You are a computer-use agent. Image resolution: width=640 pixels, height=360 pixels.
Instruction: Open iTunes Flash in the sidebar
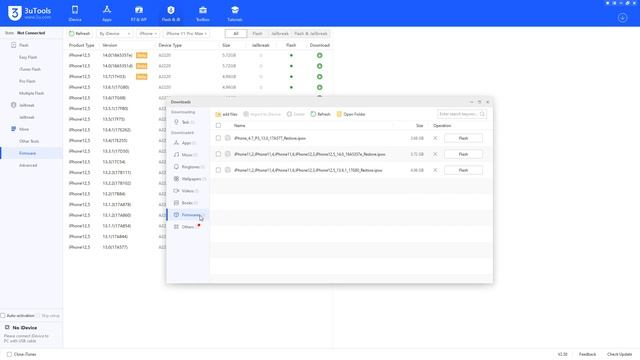30,69
